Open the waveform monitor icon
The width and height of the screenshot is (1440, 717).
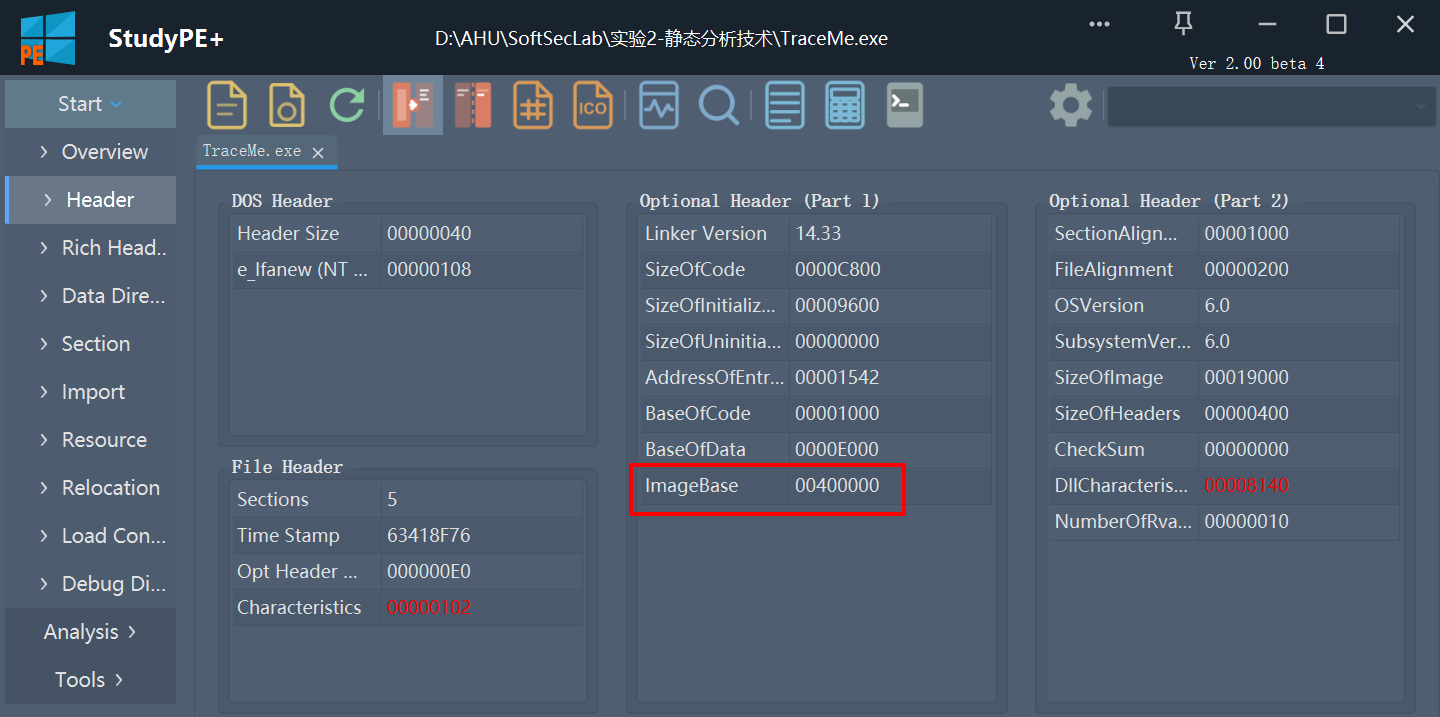(x=659, y=105)
